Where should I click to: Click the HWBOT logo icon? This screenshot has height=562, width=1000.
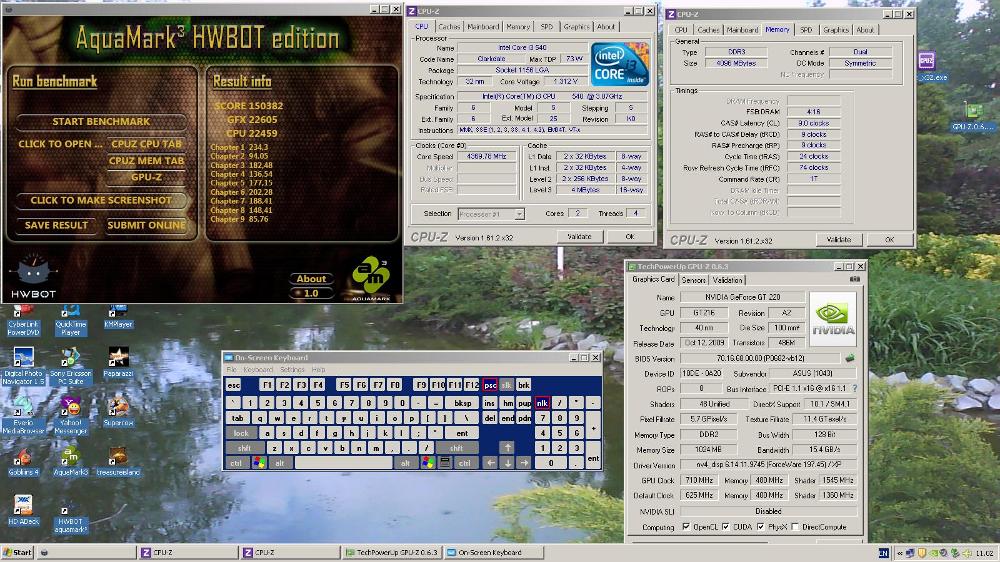click(33, 276)
